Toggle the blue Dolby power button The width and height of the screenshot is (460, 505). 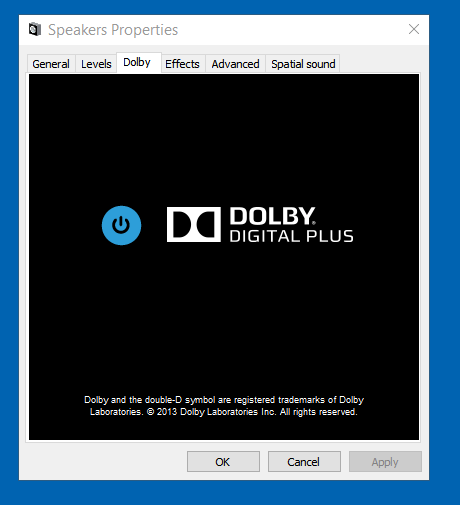tap(121, 225)
